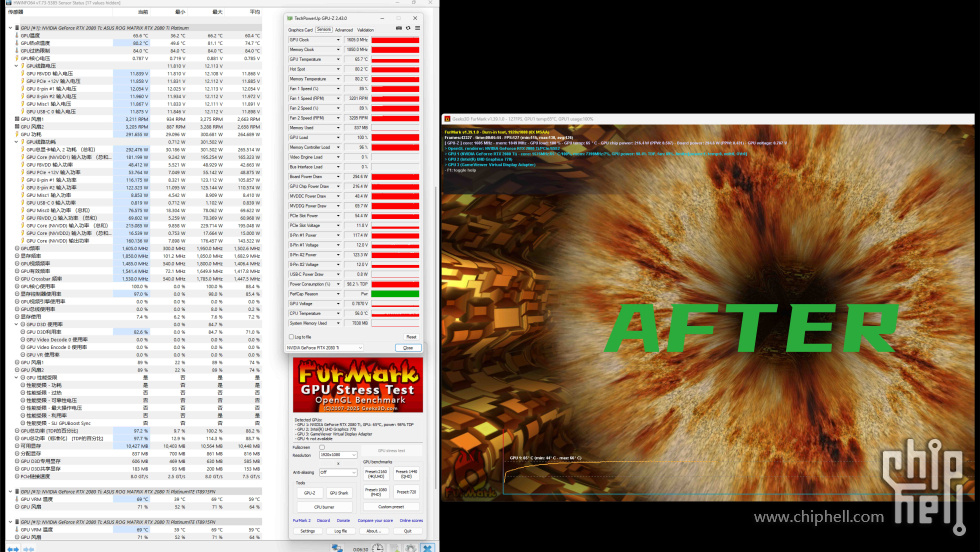This screenshot has width=980, height=552.
Task: Click the GPU-Z tool button in FurMark
Action: click(x=309, y=493)
